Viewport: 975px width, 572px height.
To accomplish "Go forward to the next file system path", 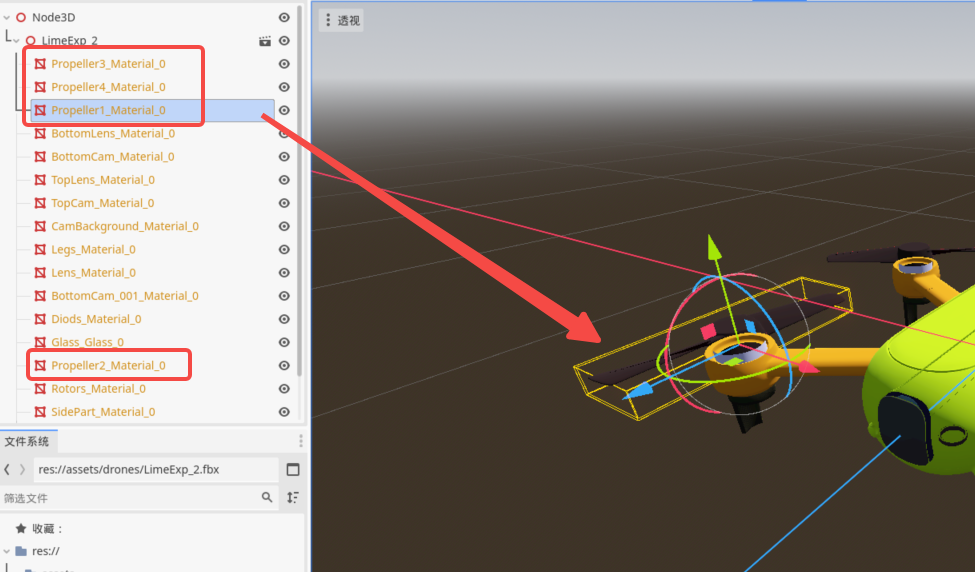I will 22,470.
